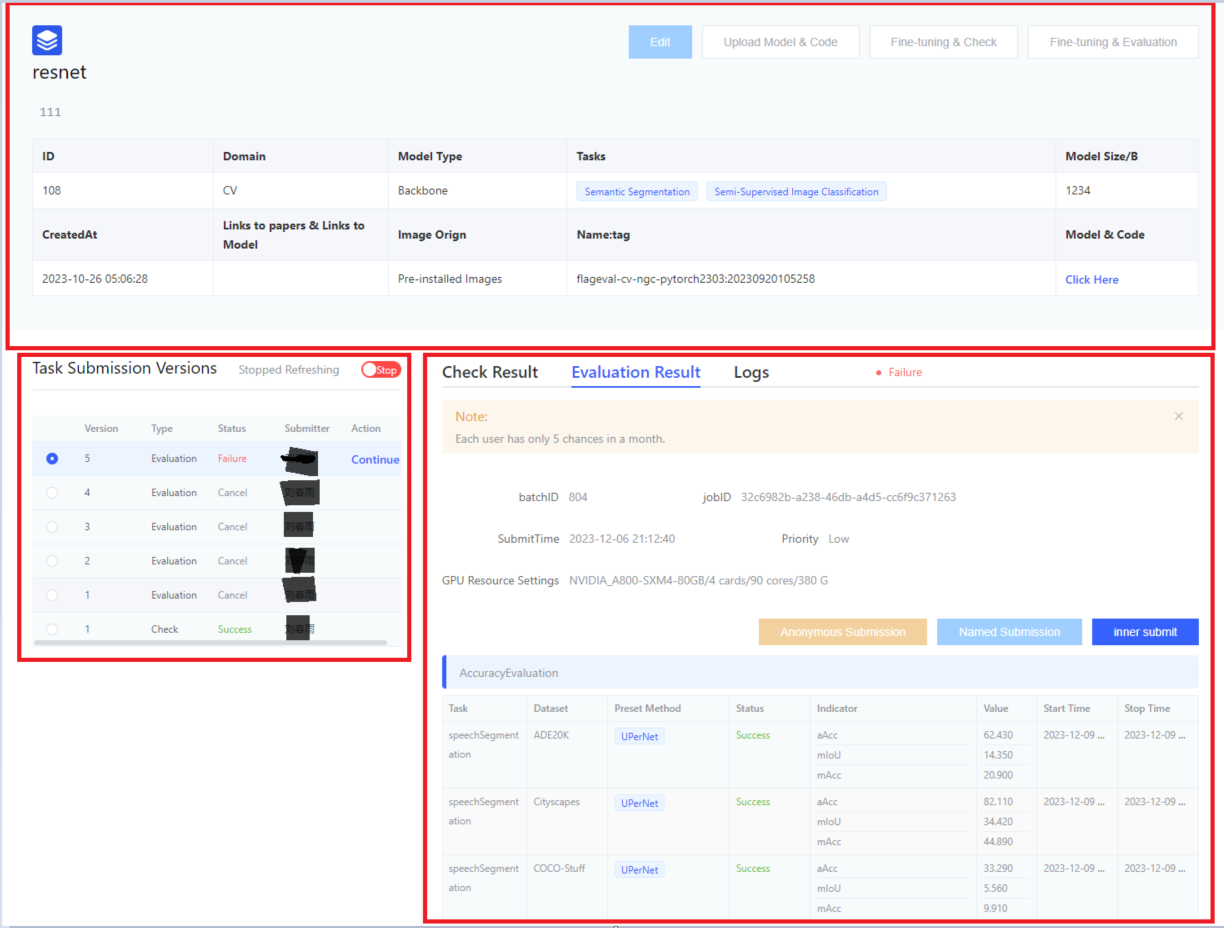Open the Click Here model link
This screenshot has height=928, width=1224.
1091,280
